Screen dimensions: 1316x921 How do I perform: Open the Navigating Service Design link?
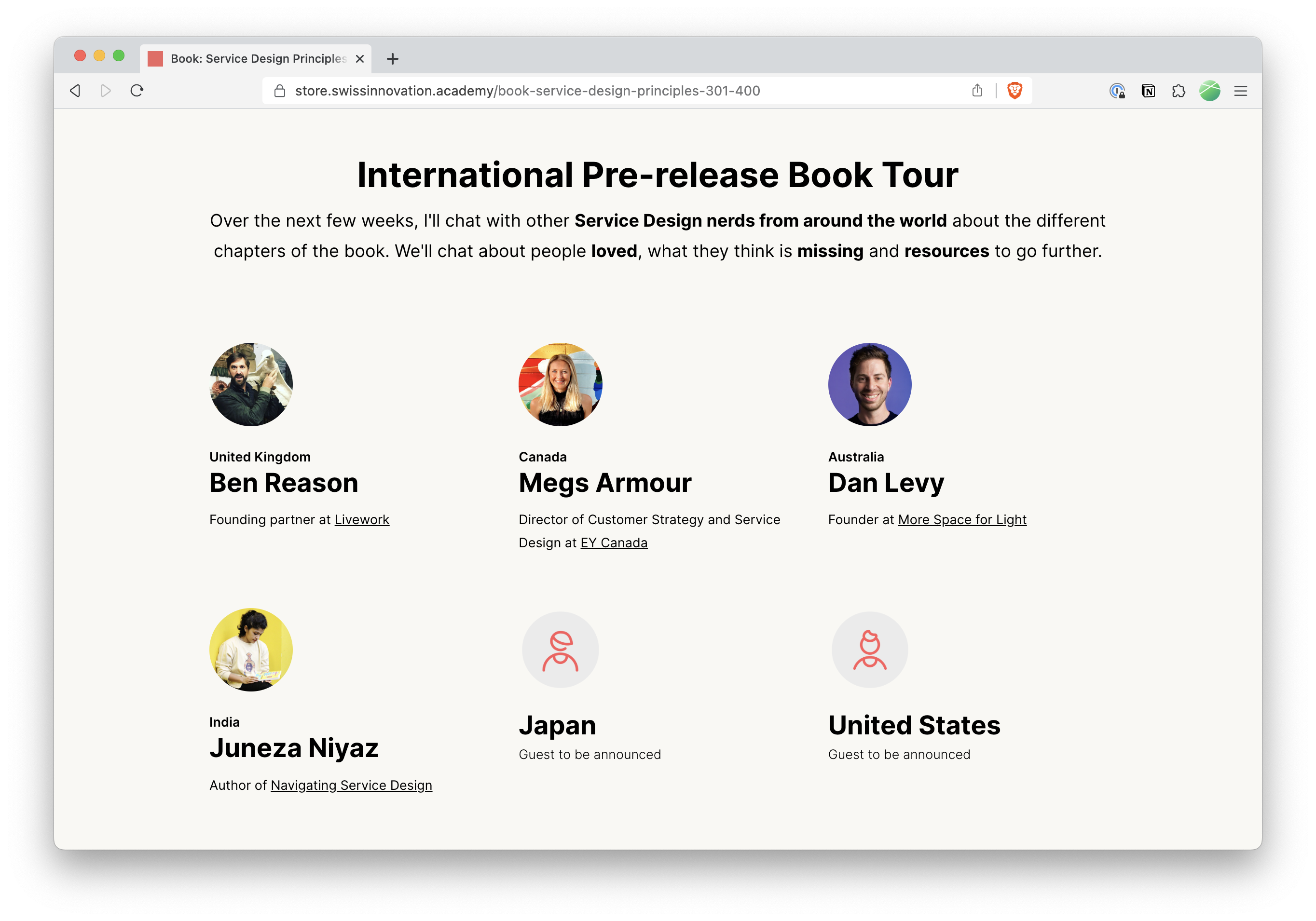coord(351,785)
